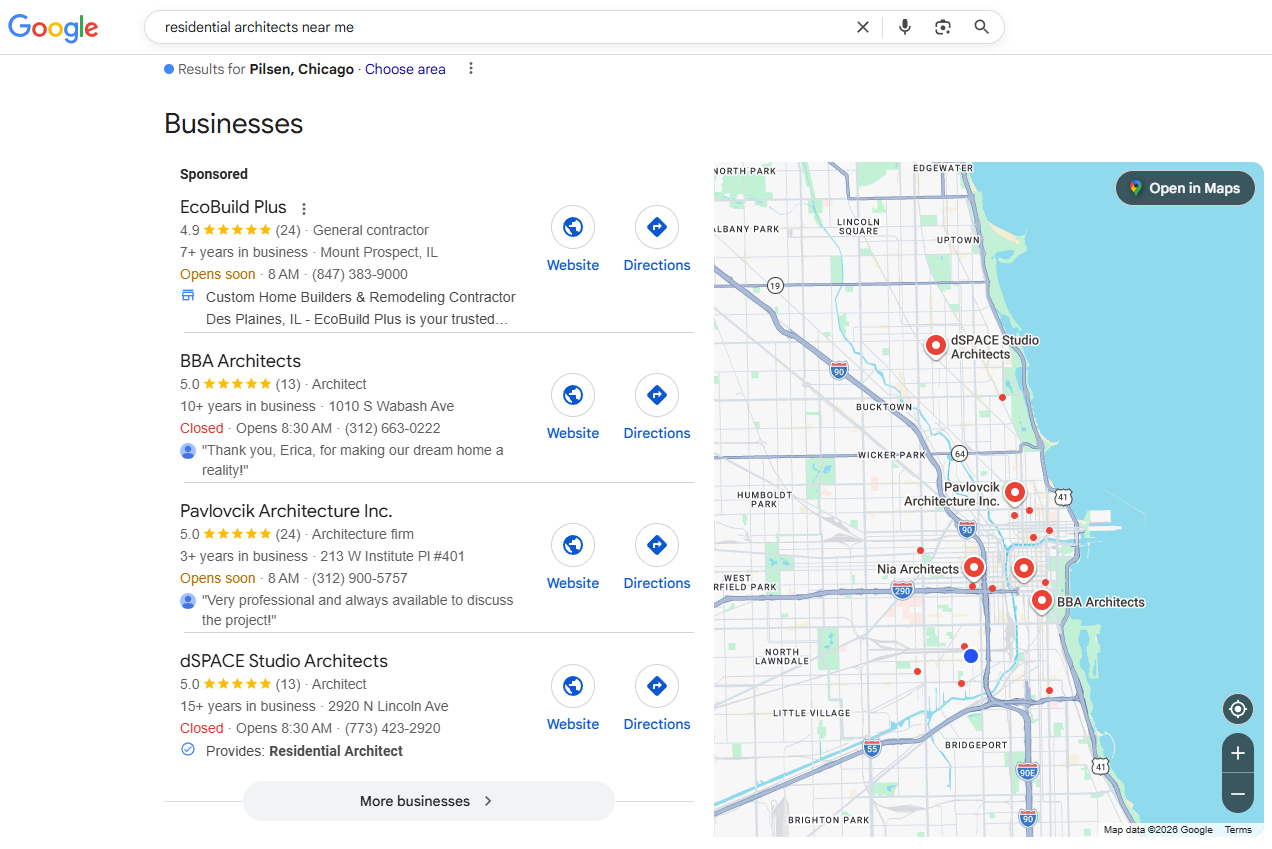The width and height of the screenshot is (1272, 849).
Task: Open more options next to Choose area
Action: 471,69
